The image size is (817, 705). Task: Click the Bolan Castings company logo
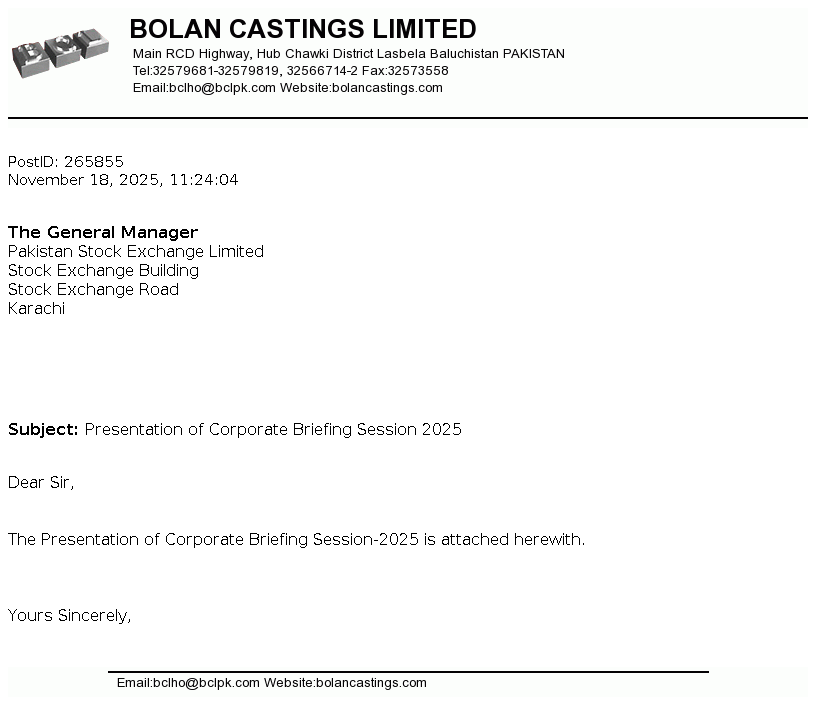pyautogui.click(x=58, y=52)
